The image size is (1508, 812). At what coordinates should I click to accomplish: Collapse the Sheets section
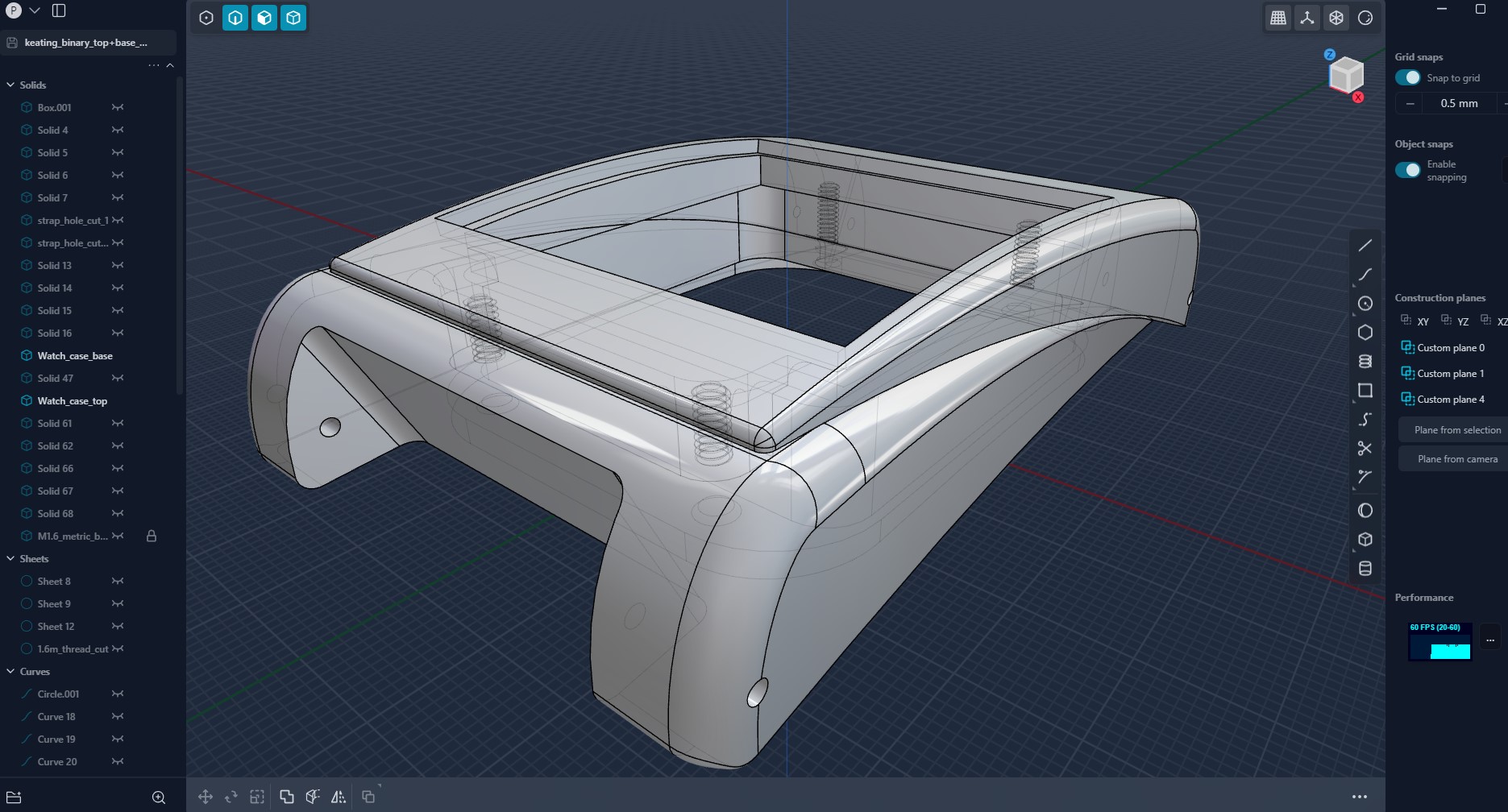[x=10, y=558]
